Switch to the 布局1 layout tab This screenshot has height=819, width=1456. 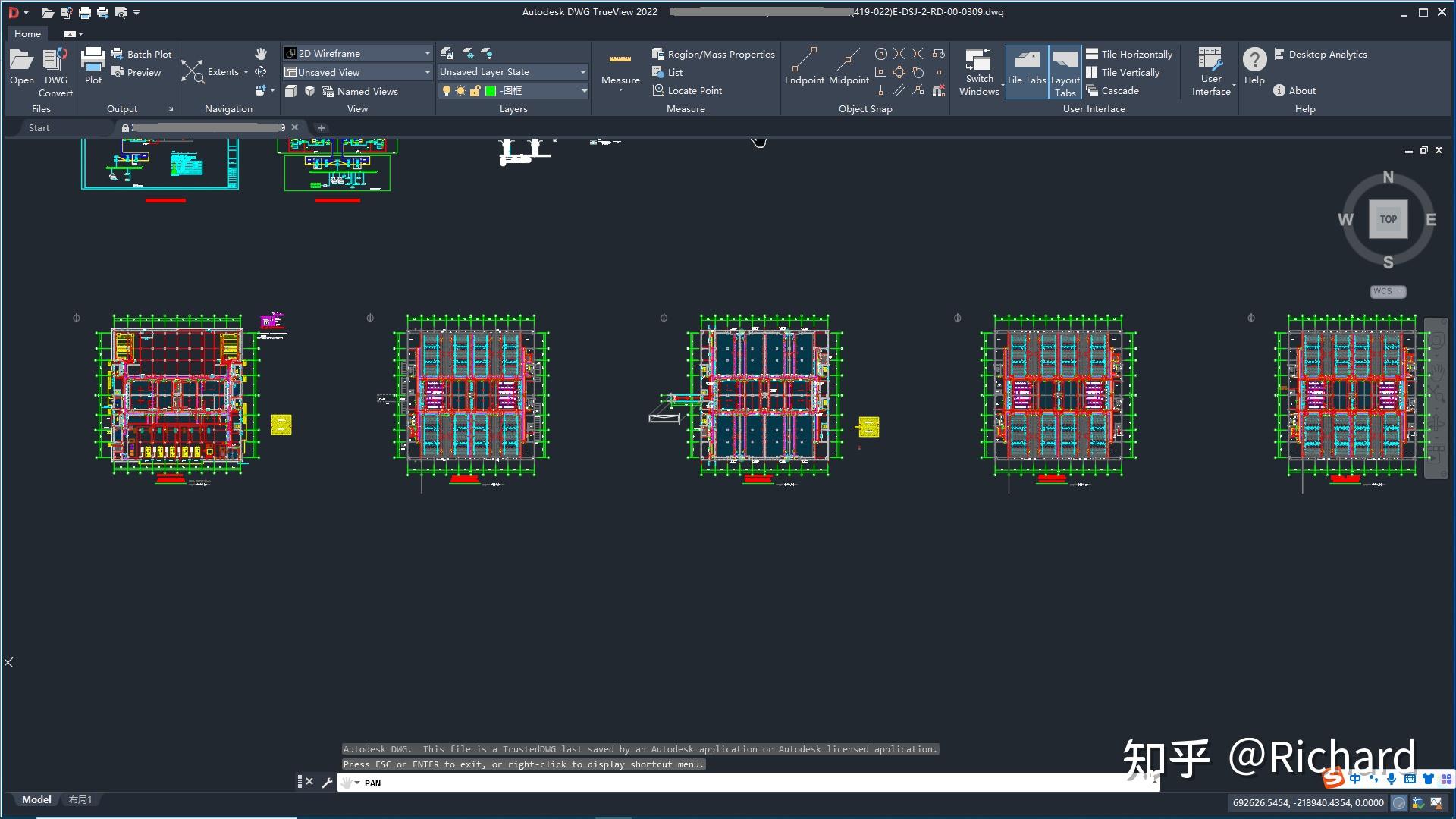(x=80, y=800)
